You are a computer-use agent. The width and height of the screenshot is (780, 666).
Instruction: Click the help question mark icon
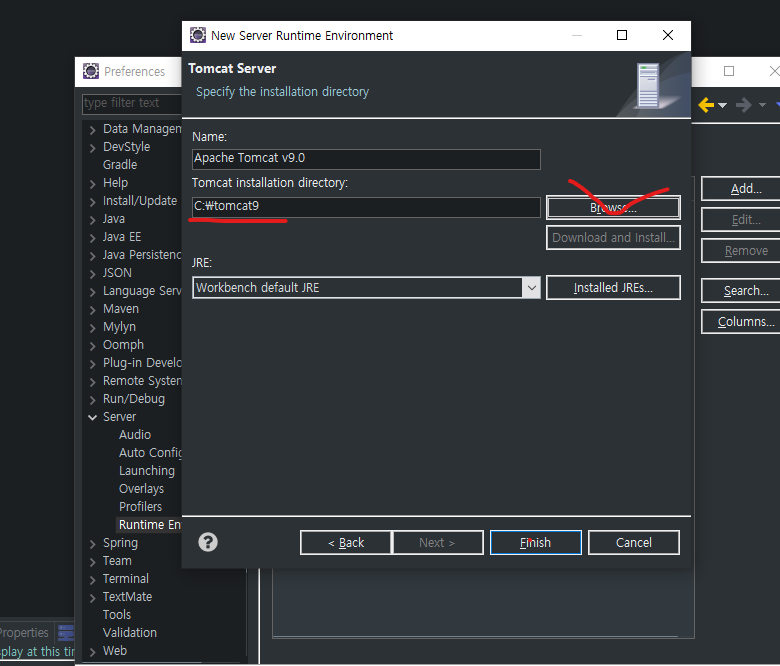tap(208, 542)
